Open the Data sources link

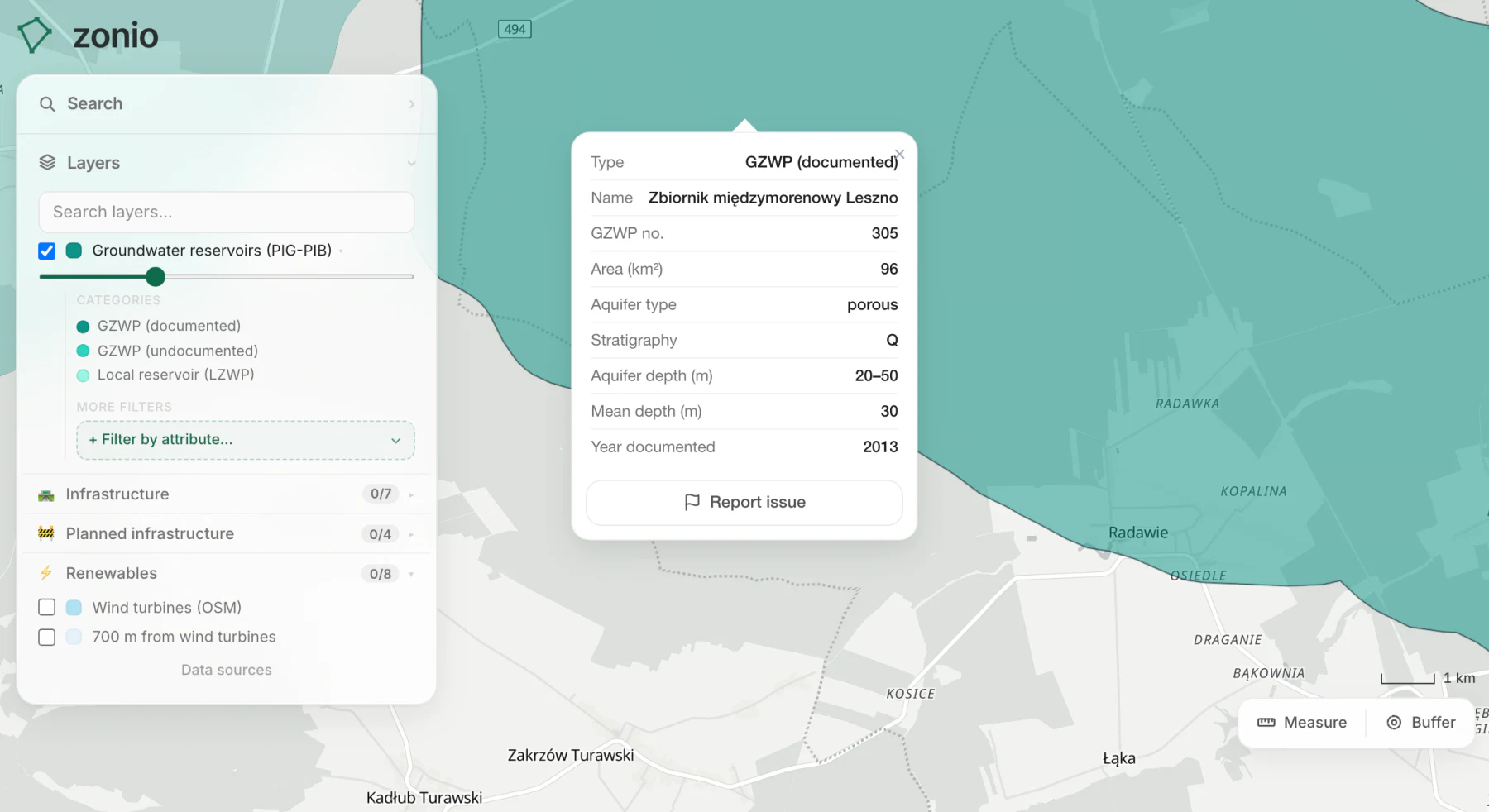[227, 670]
